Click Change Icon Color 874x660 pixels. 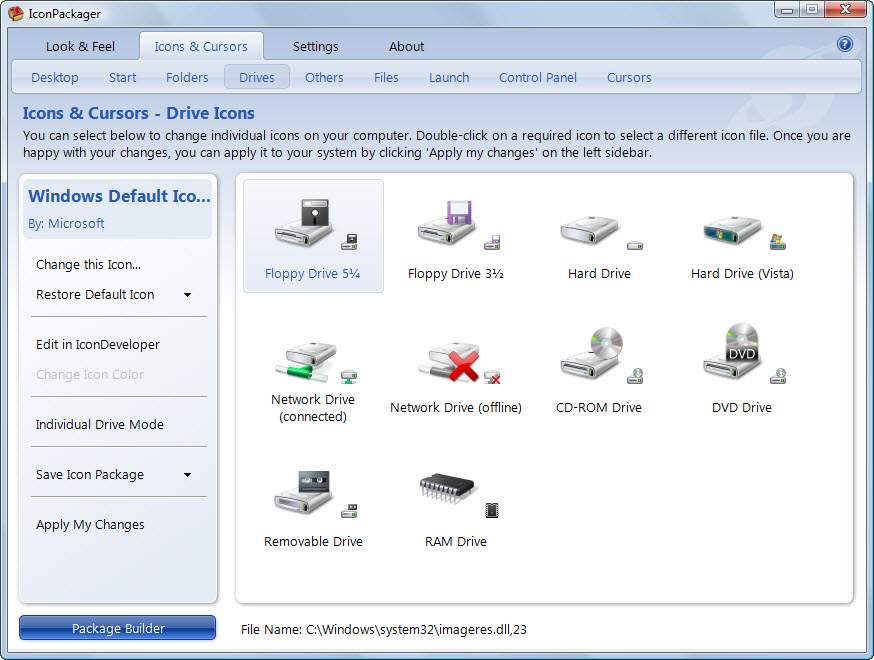[90, 375]
